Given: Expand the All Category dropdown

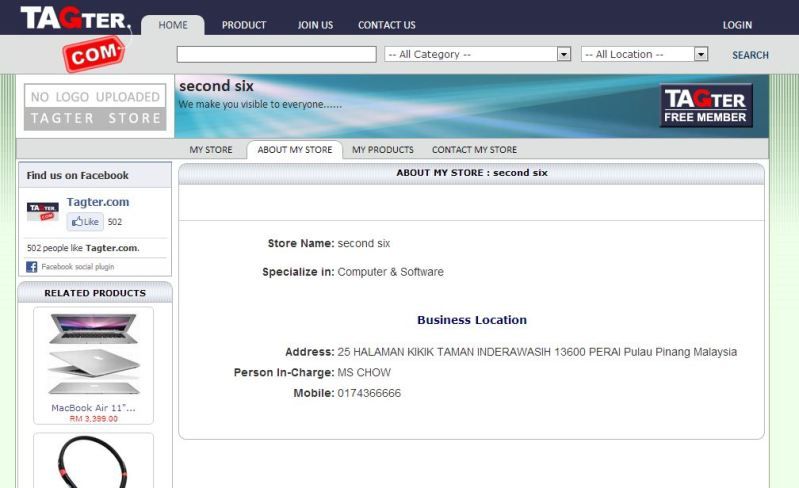Looking at the screenshot, I should (x=477, y=54).
